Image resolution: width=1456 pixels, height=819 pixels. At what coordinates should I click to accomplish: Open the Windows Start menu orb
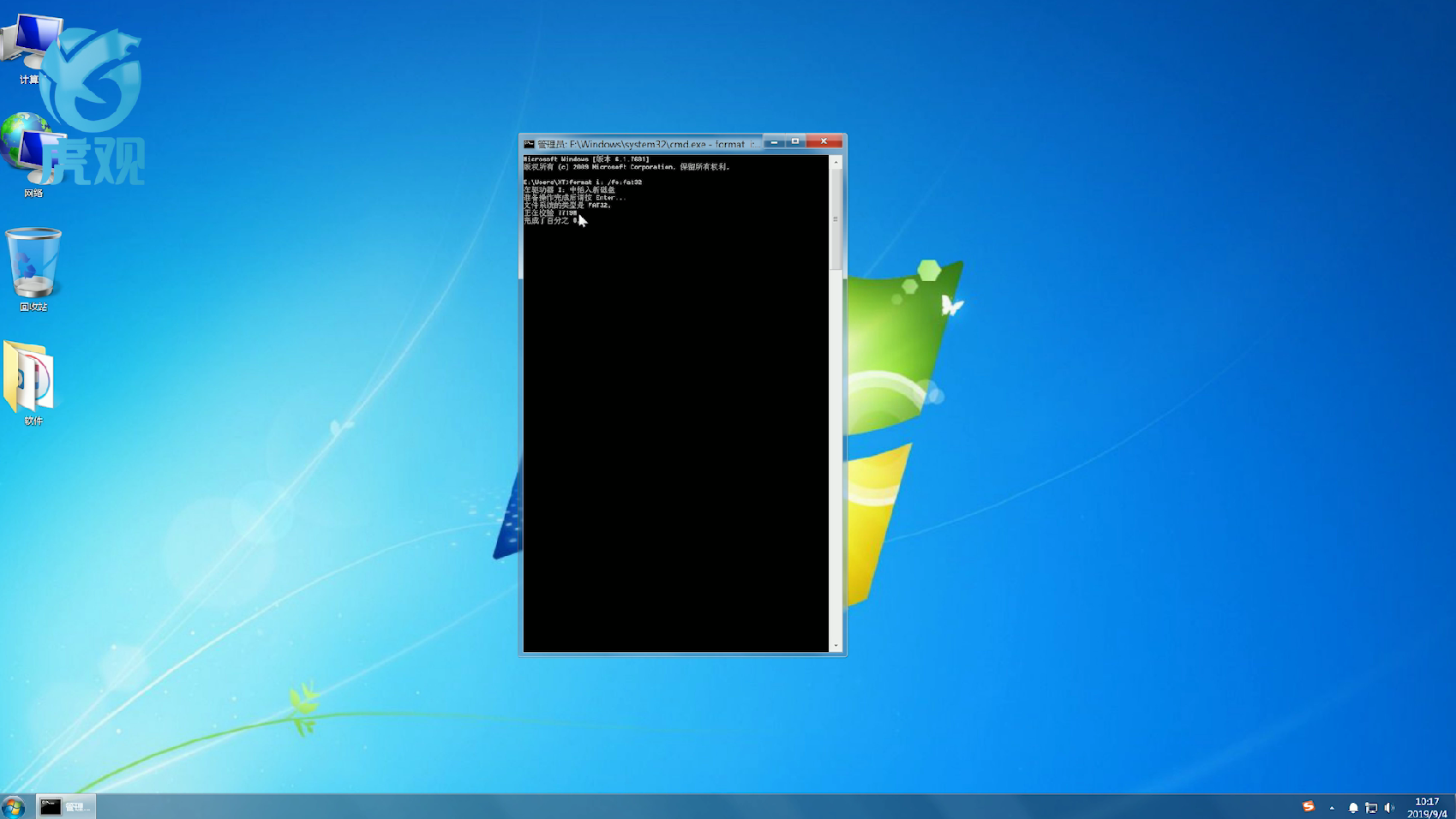click(x=13, y=806)
